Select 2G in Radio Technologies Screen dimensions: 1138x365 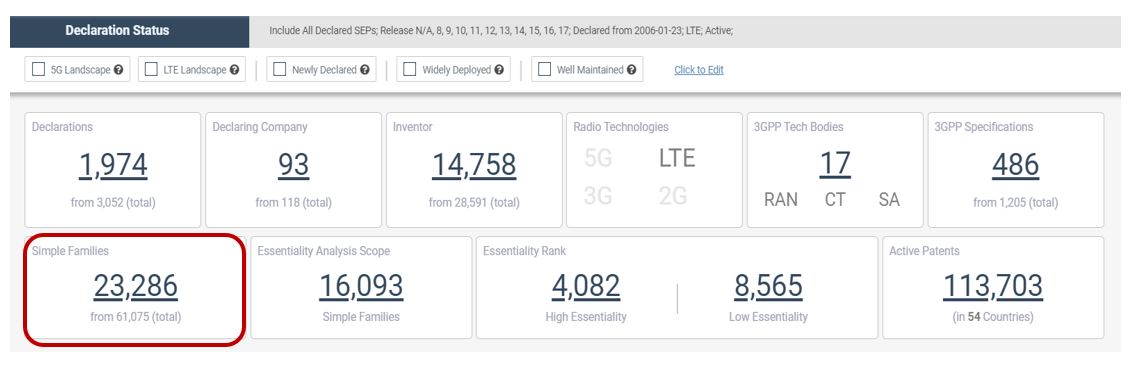coord(673,196)
